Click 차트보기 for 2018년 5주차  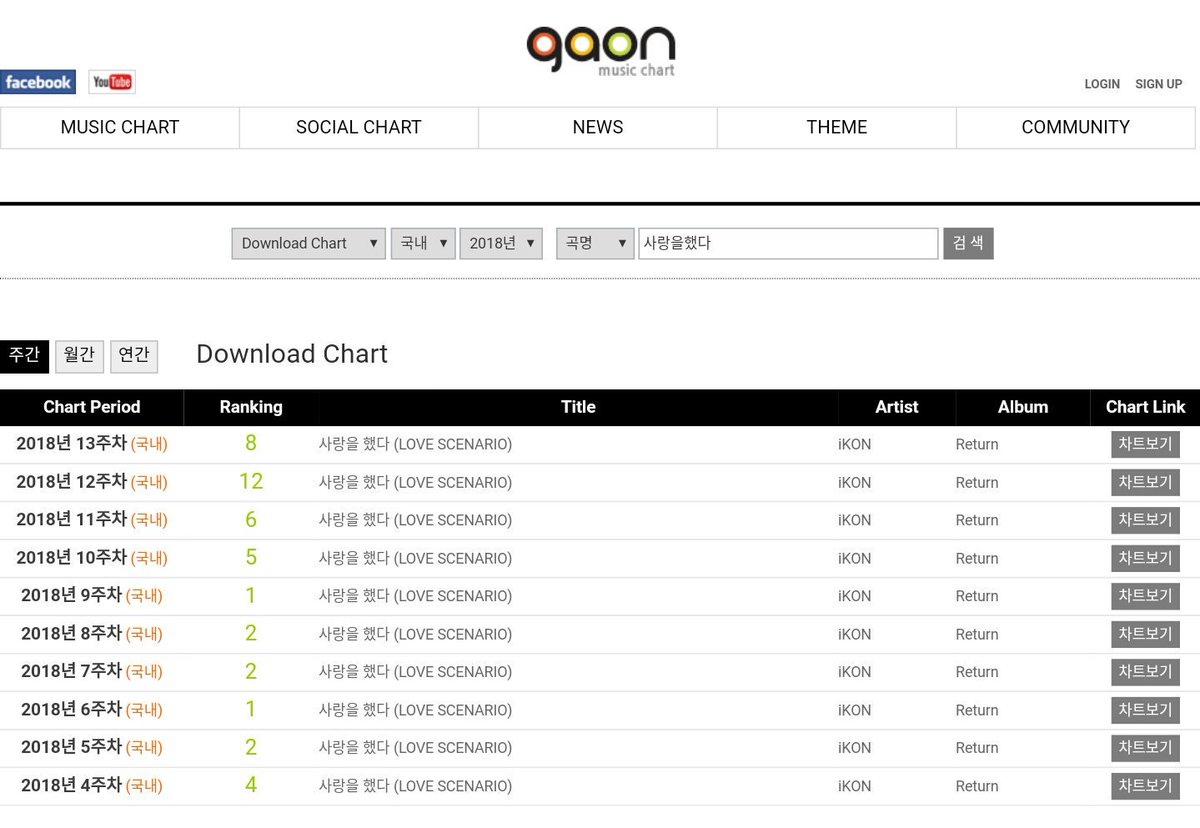coord(1145,748)
